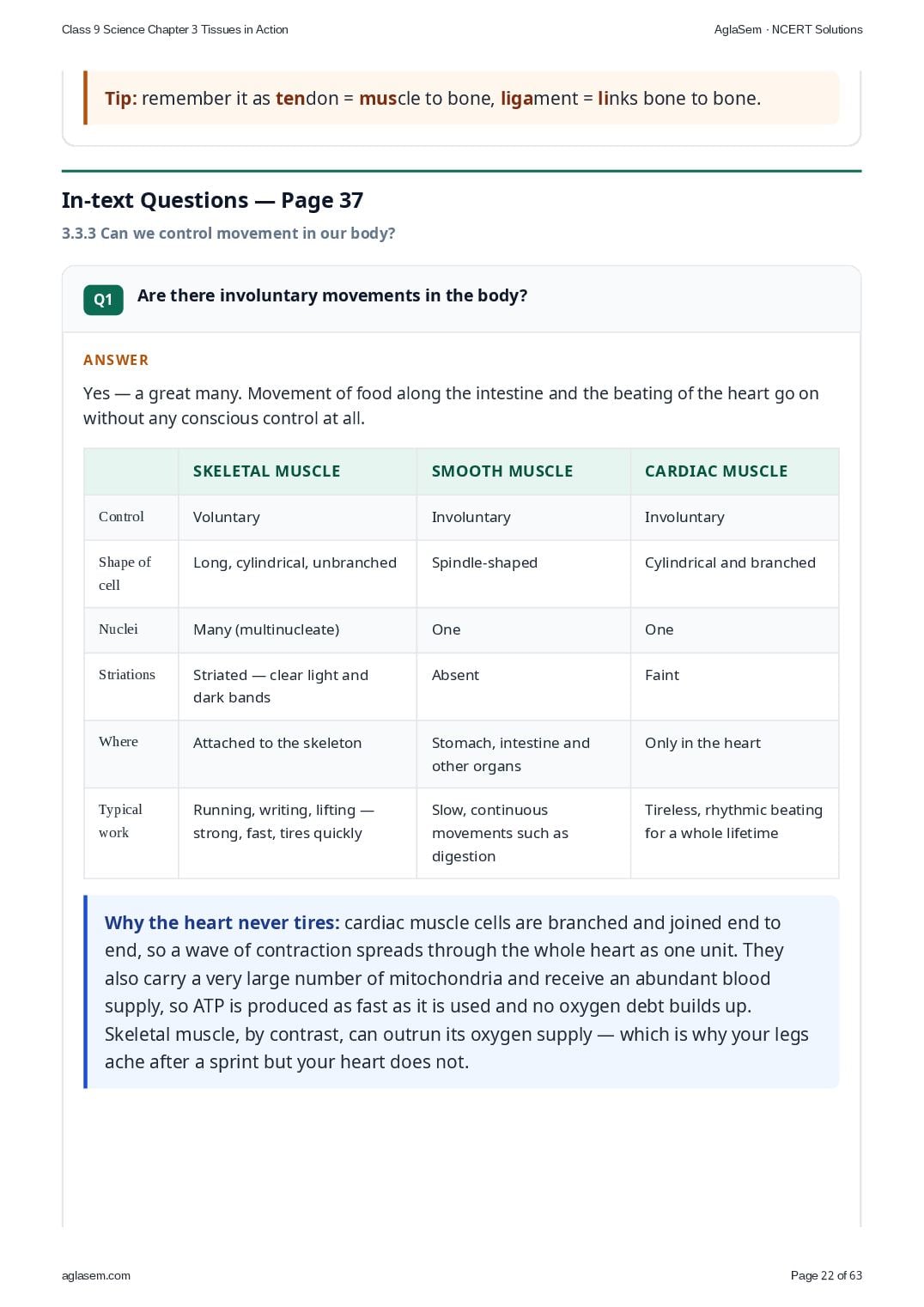The width and height of the screenshot is (924, 1307).
Task: Click the 'In-text Questions — Page 37' heading
Action: coord(212,200)
